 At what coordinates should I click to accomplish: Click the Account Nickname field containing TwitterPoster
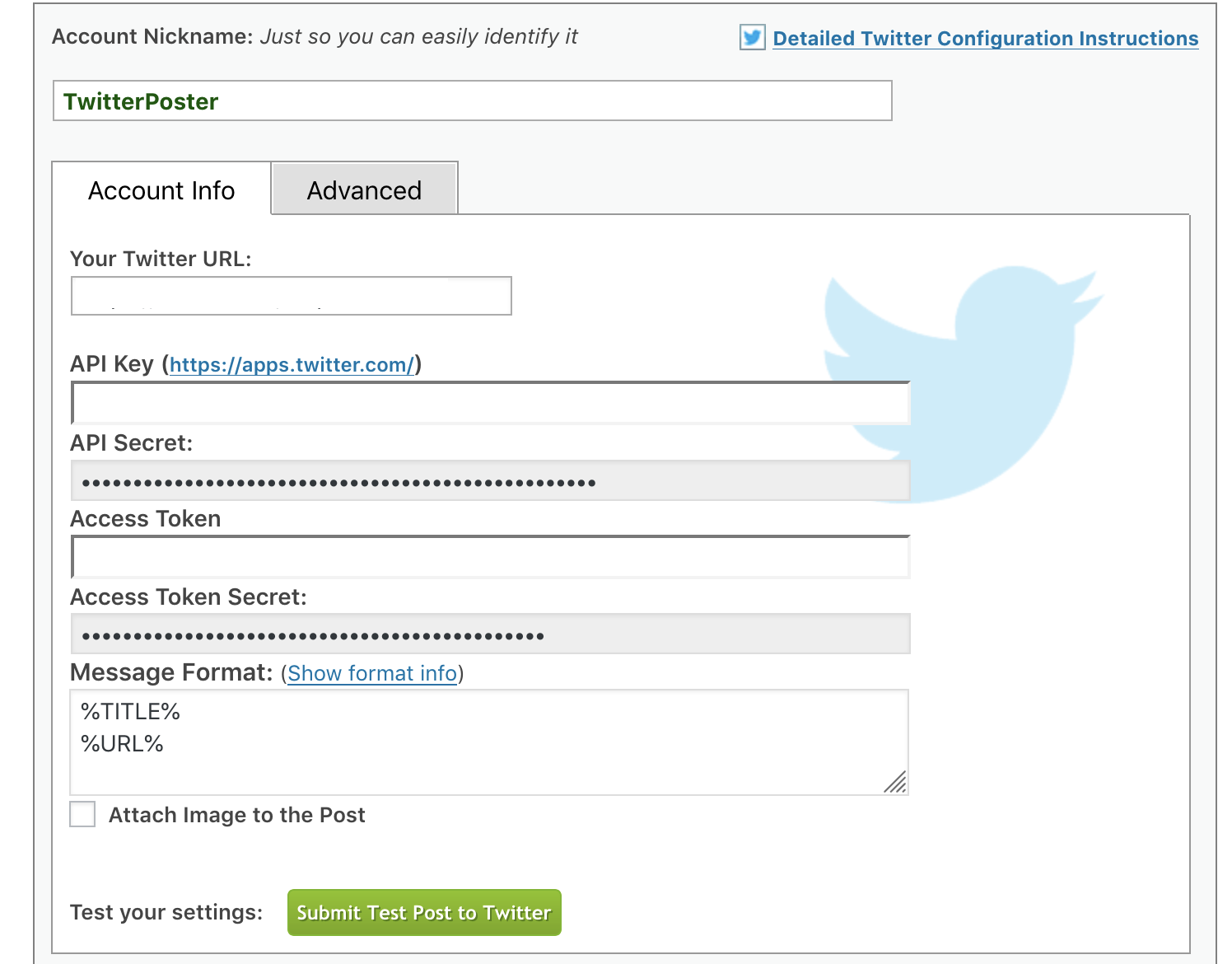coord(472,101)
